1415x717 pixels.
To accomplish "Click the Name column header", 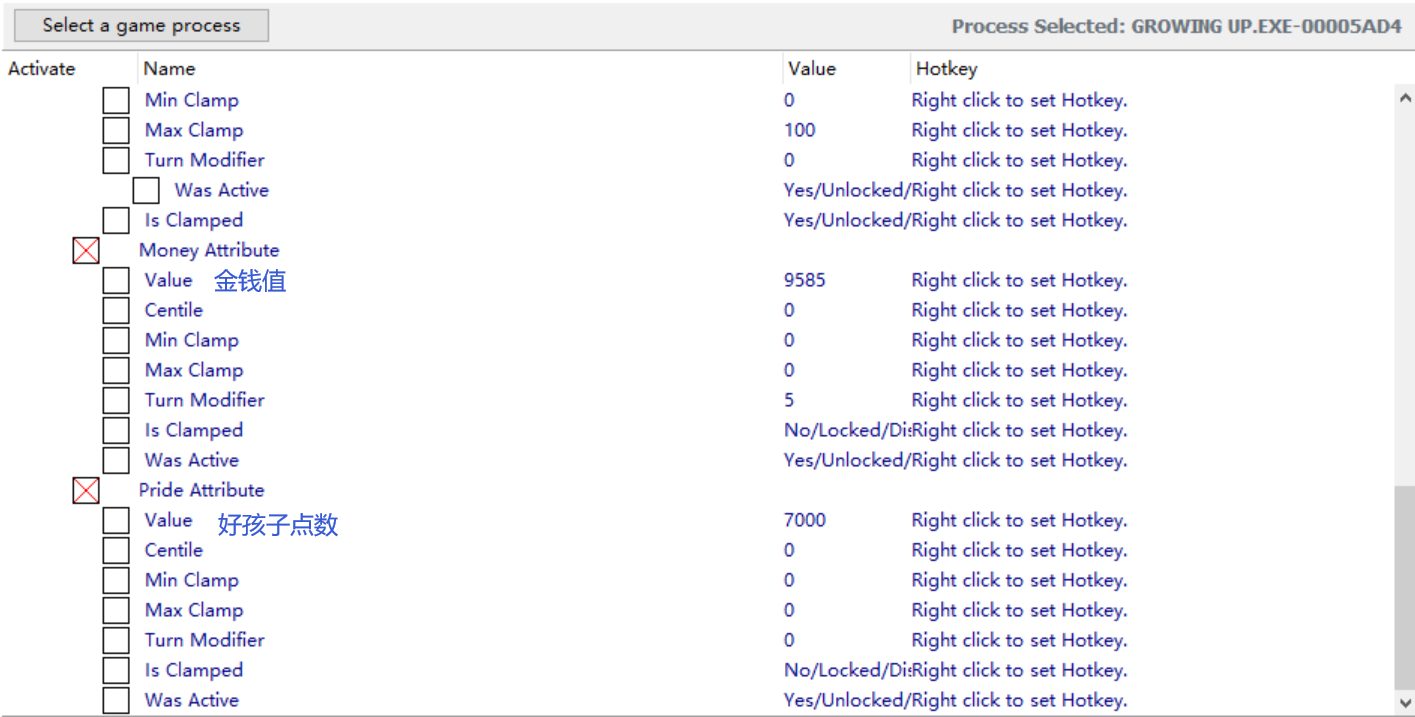I will (x=169, y=69).
